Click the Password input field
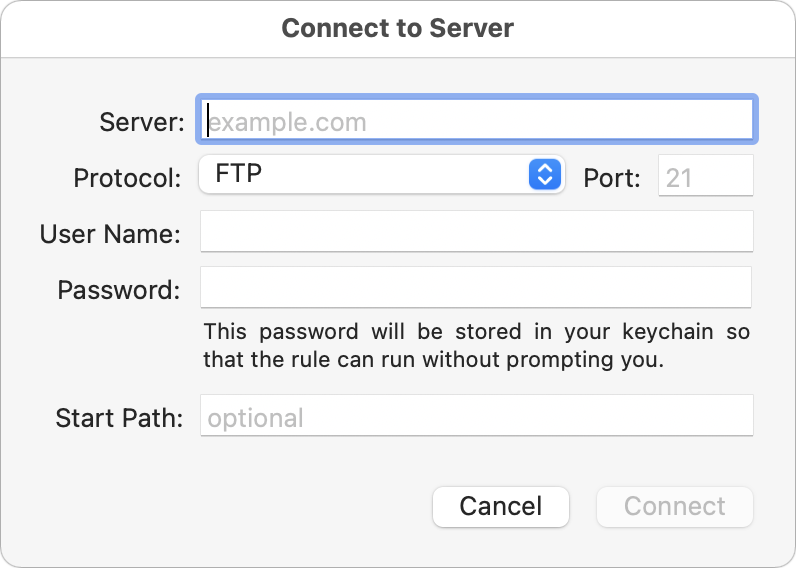This screenshot has width=796, height=568. [476, 287]
